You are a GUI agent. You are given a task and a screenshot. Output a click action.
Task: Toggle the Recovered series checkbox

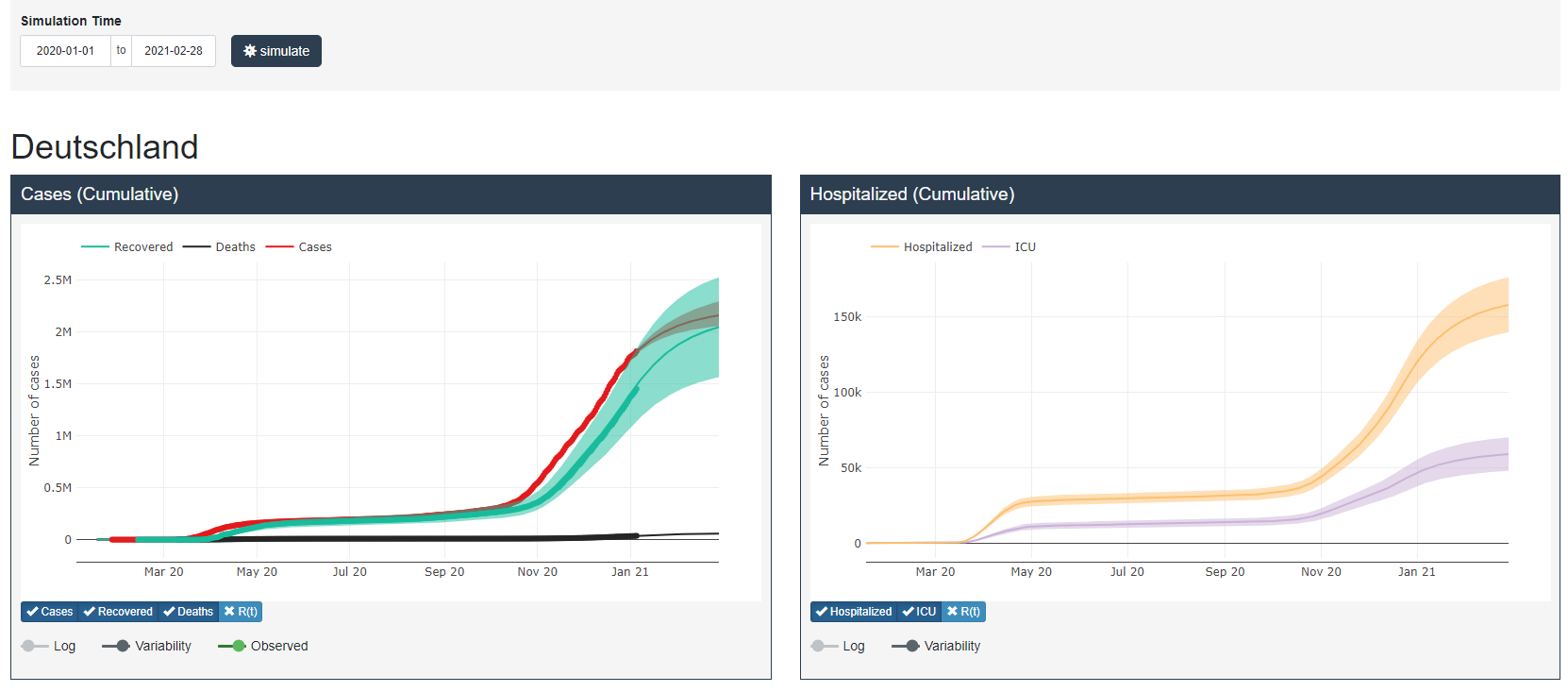pyautogui.click(x=118, y=612)
